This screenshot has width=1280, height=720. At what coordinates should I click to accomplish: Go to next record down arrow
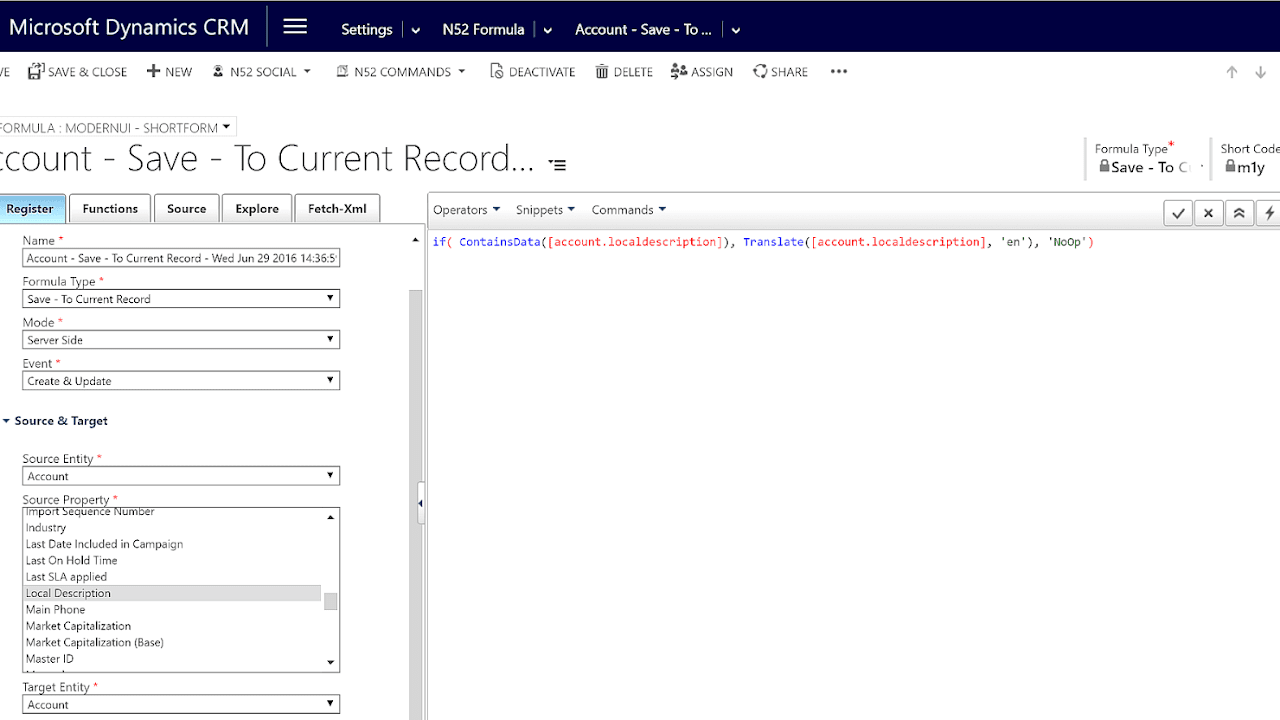pos(1260,72)
